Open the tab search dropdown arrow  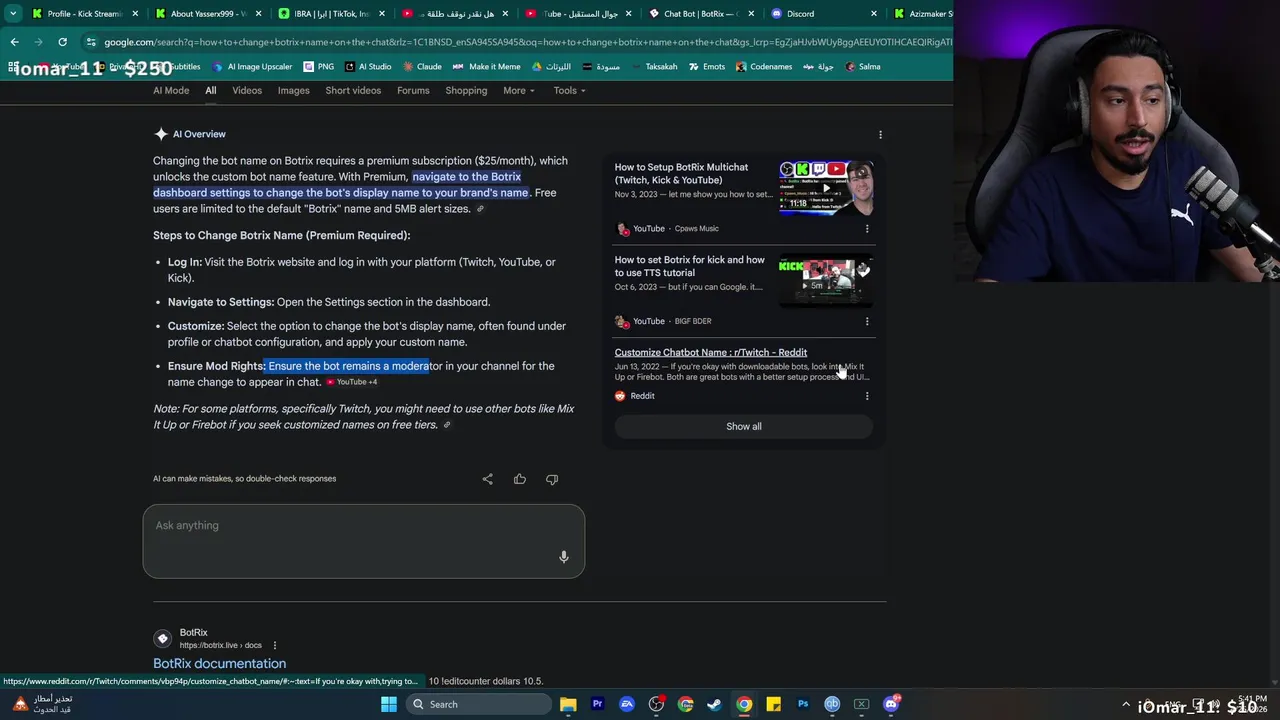[x=13, y=14]
